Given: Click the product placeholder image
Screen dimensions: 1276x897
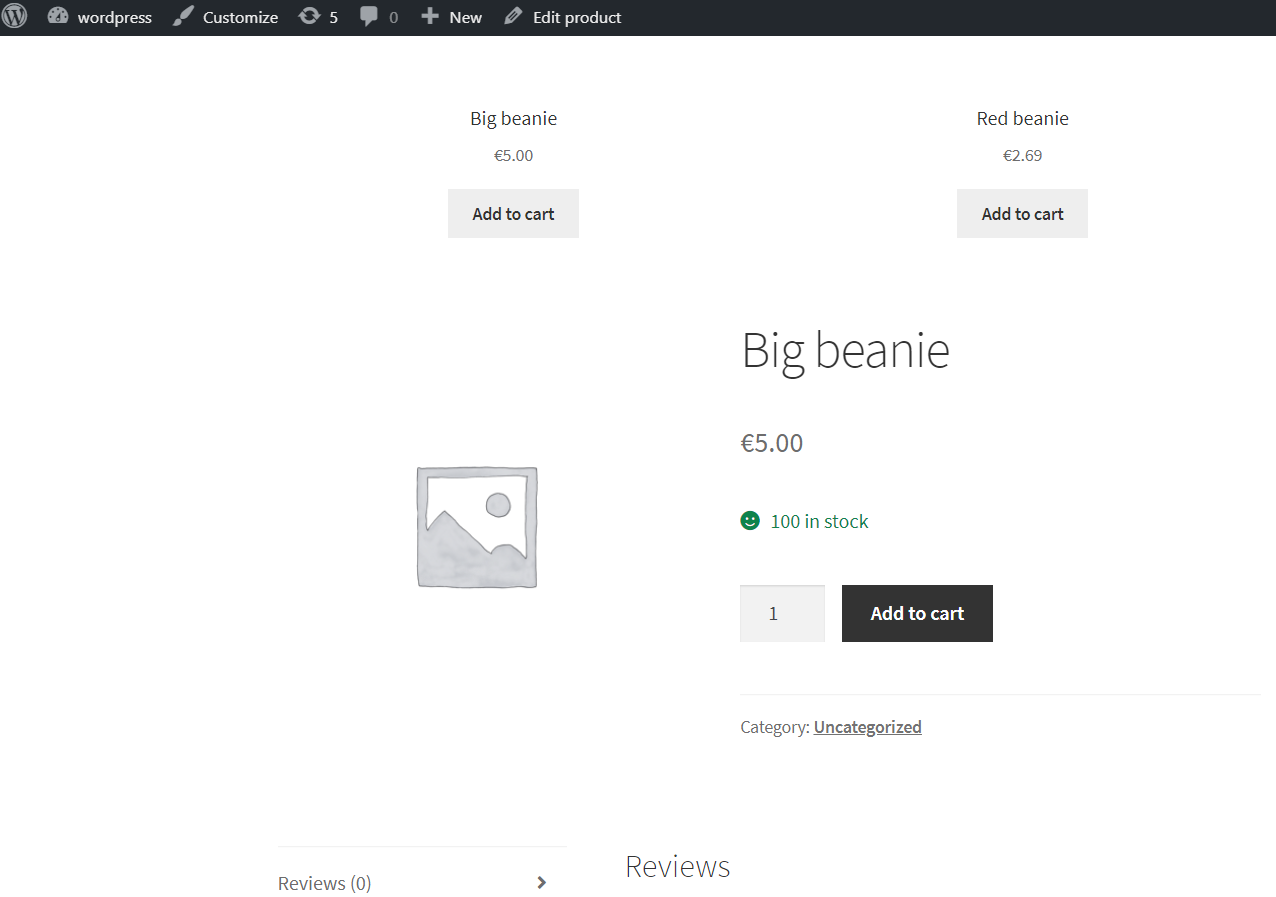Looking at the screenshot, I should (477, 527).
